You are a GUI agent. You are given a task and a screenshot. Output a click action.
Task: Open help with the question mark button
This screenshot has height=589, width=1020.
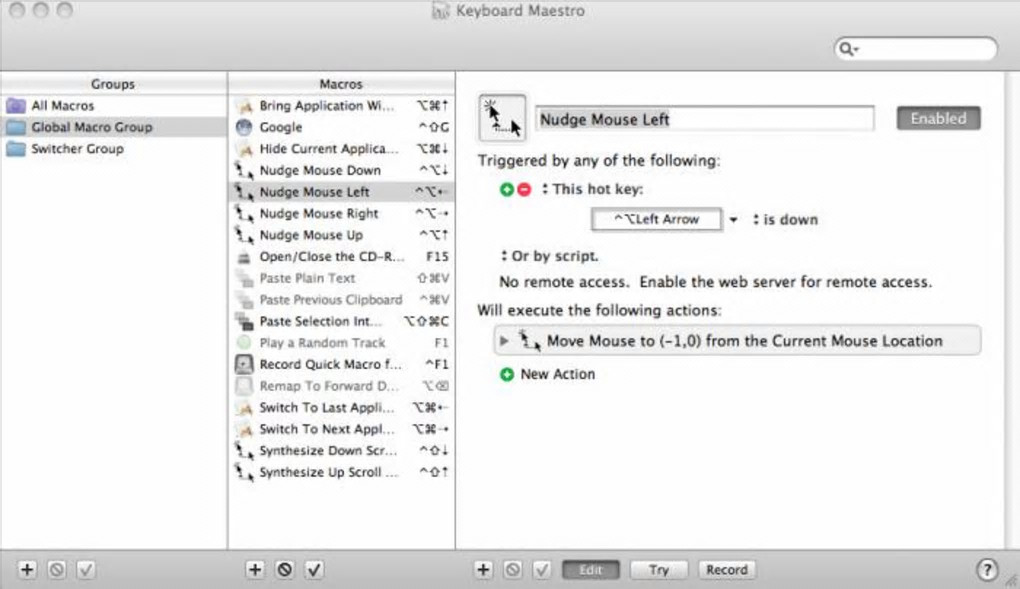[x=986, y=569]
